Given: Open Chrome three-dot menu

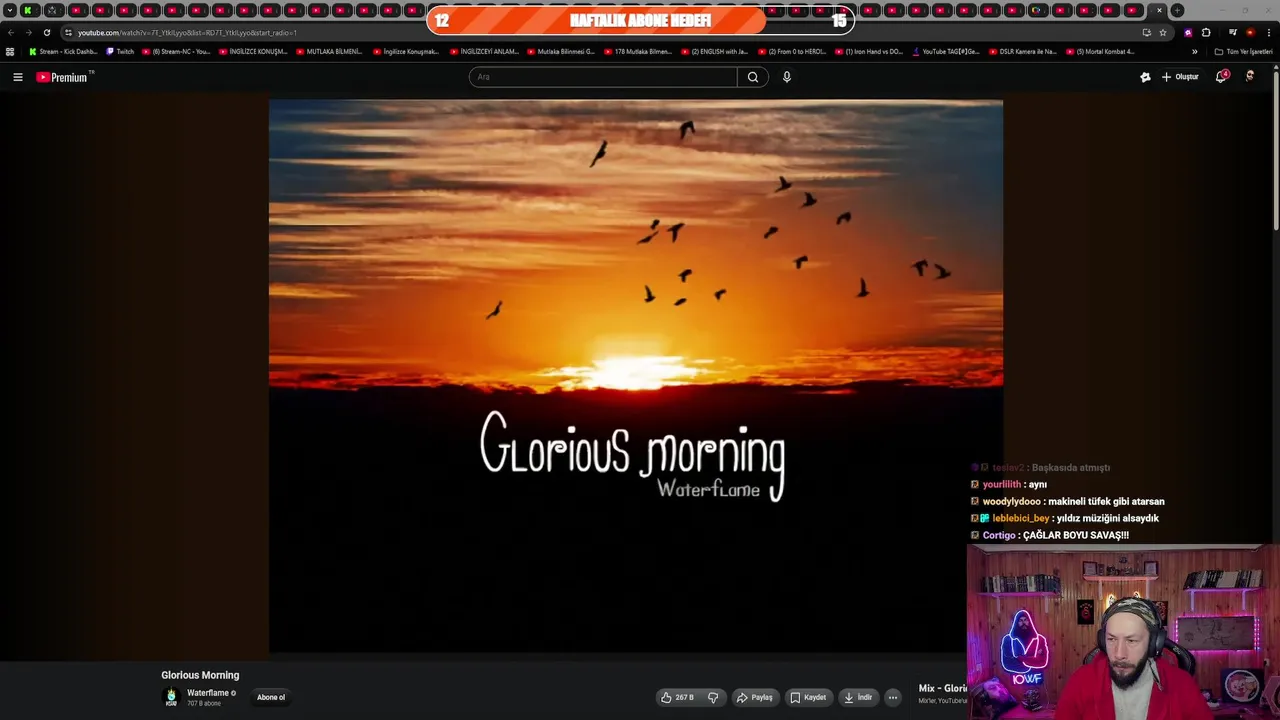Looking at the screenshot, I should (1268, 32).
